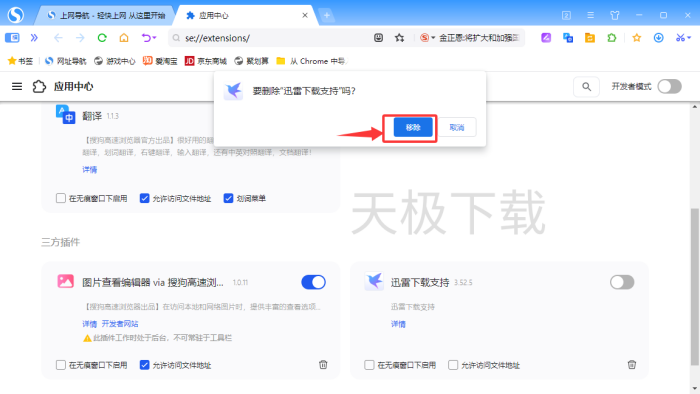The width and height of the screenshot is (700, 394).
Task: Check 在无痕窗口下启用 for 图片查看编辑器
Action: [61, 365]
